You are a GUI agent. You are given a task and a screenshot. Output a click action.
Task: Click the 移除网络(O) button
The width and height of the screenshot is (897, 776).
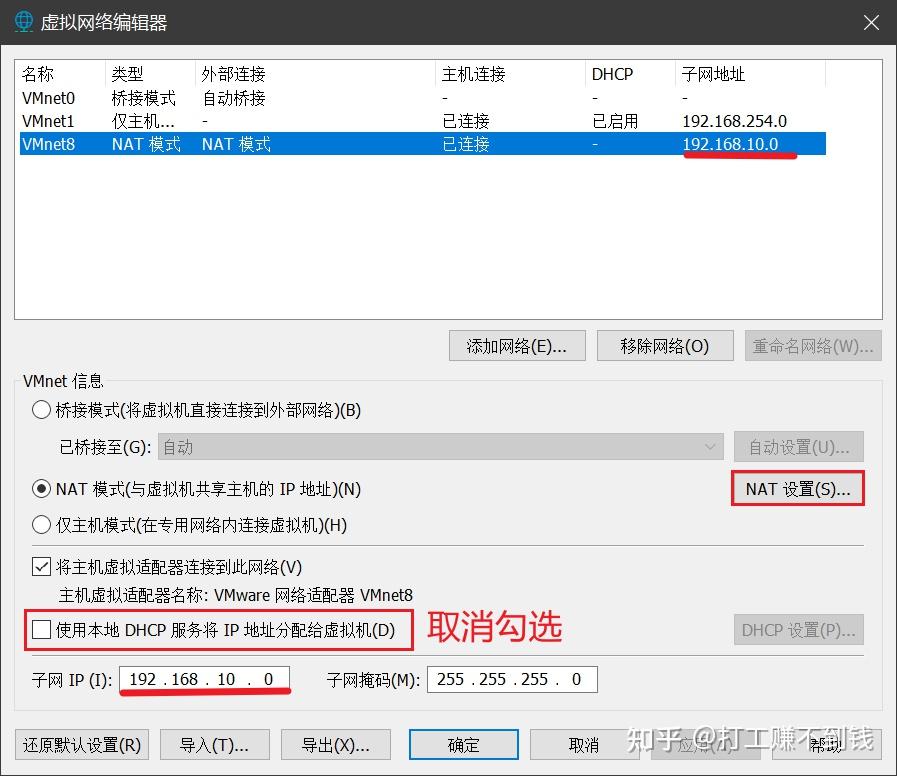[665, 346]
